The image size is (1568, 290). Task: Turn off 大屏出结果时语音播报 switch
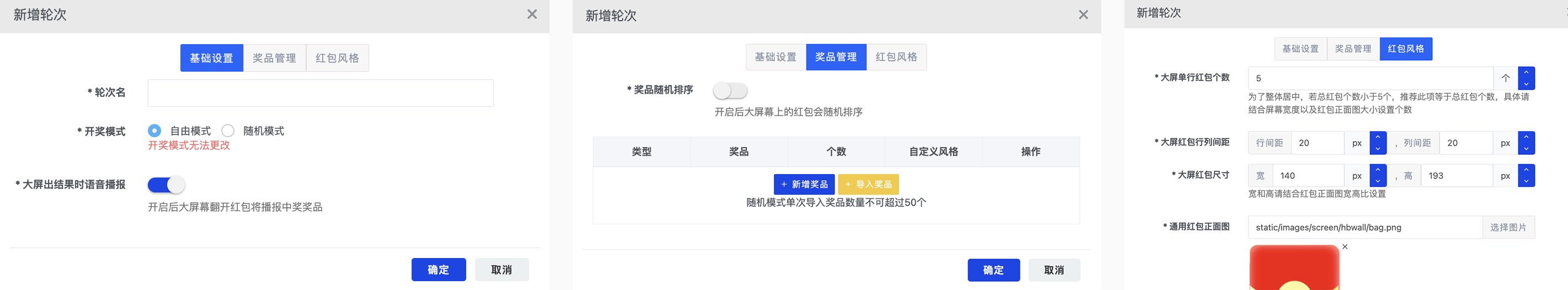click(166, 184)
